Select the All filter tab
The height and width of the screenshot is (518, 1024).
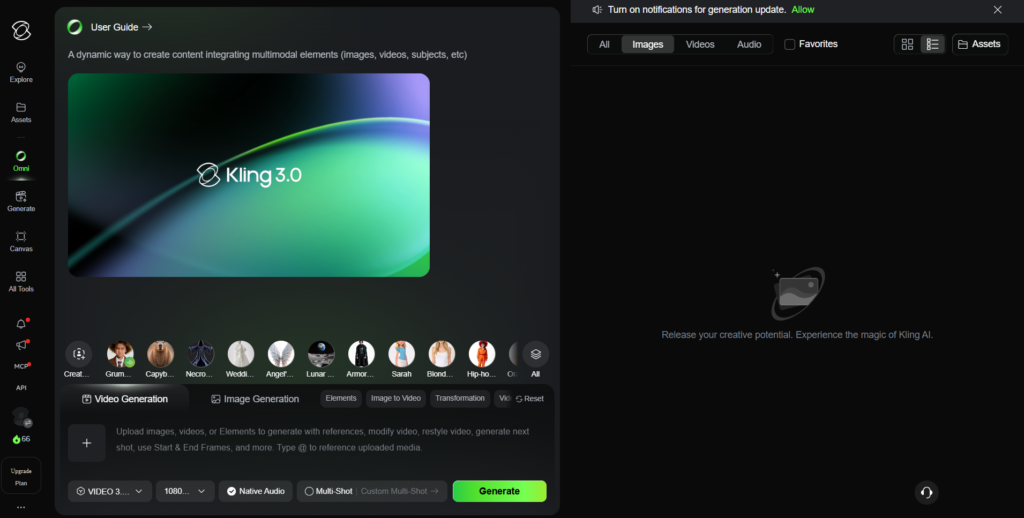pos(604,44)
